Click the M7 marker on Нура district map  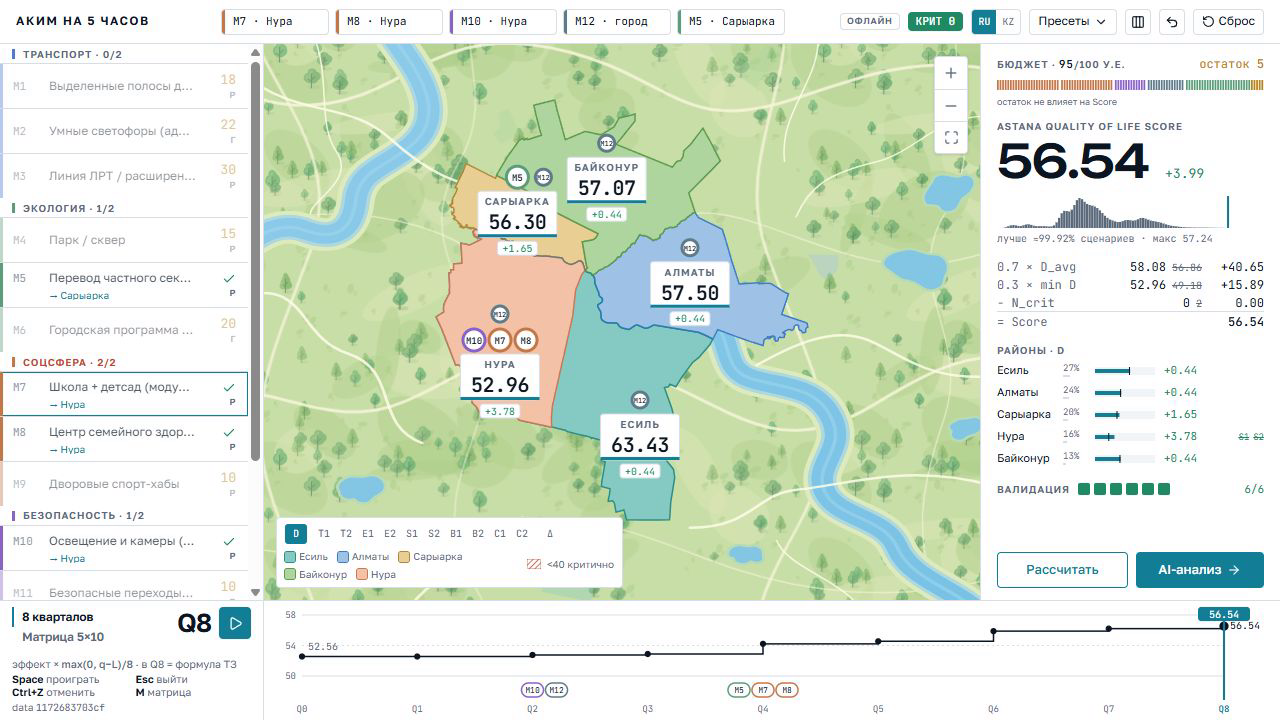pyautogui.click(x=500, y=341)
